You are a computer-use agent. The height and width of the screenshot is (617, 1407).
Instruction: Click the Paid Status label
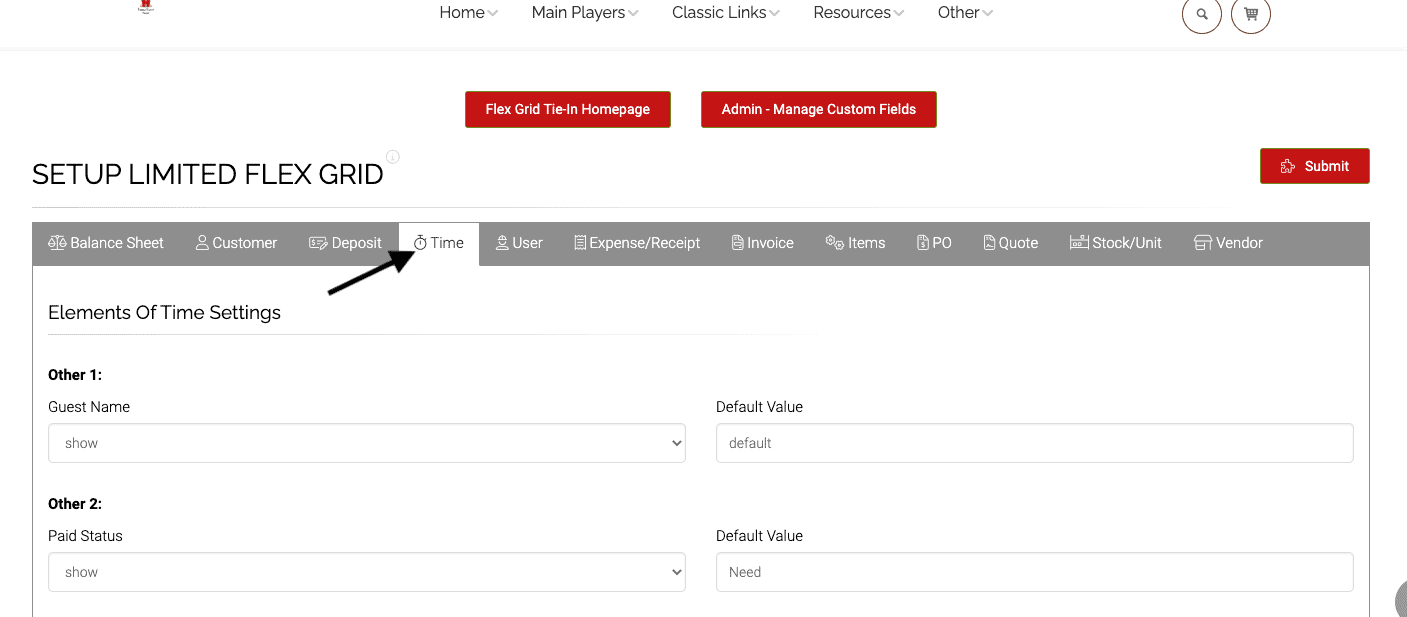85,536
